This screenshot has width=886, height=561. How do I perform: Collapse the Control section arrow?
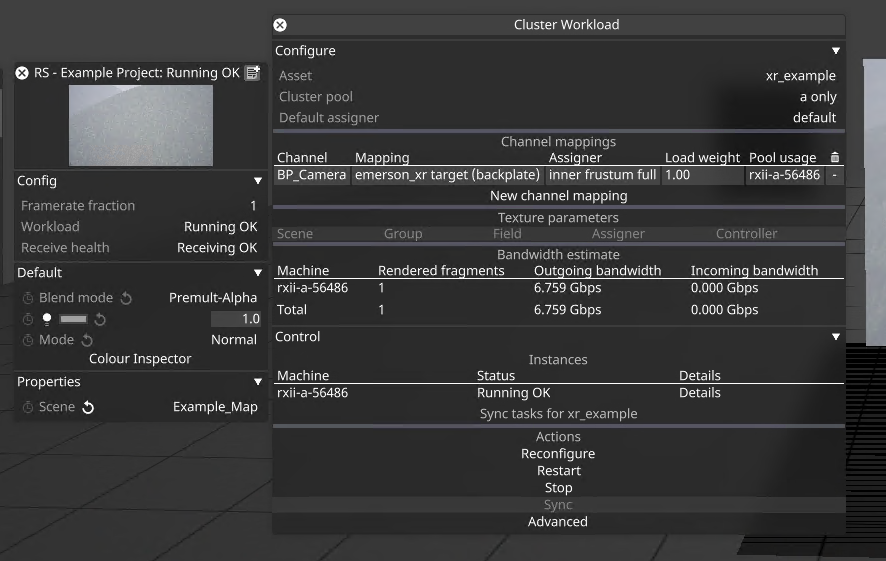coord(836,337)
